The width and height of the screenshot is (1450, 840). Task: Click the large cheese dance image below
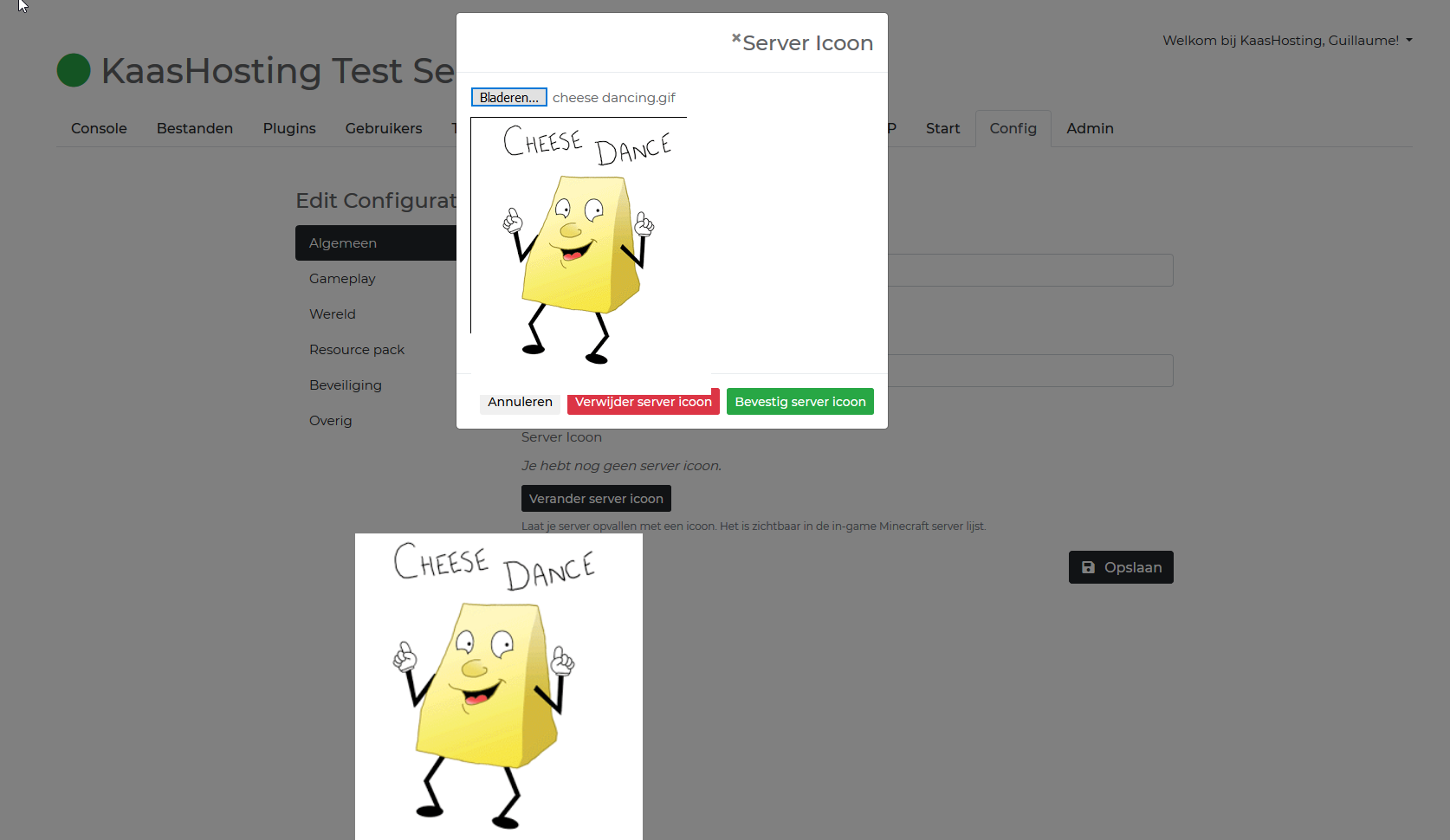(x=498, y=686)
